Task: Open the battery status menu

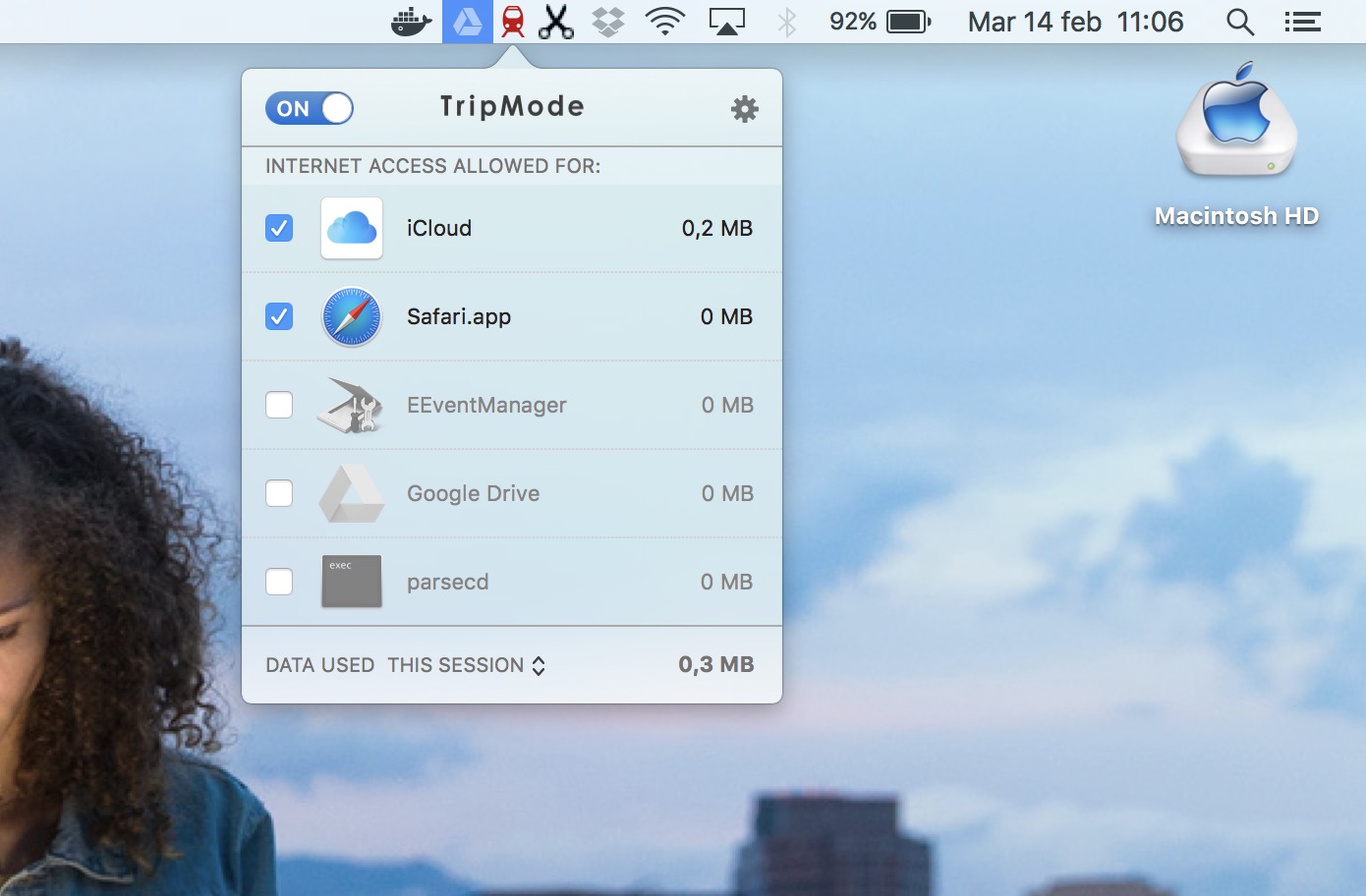Action: (x=909, y=22)
